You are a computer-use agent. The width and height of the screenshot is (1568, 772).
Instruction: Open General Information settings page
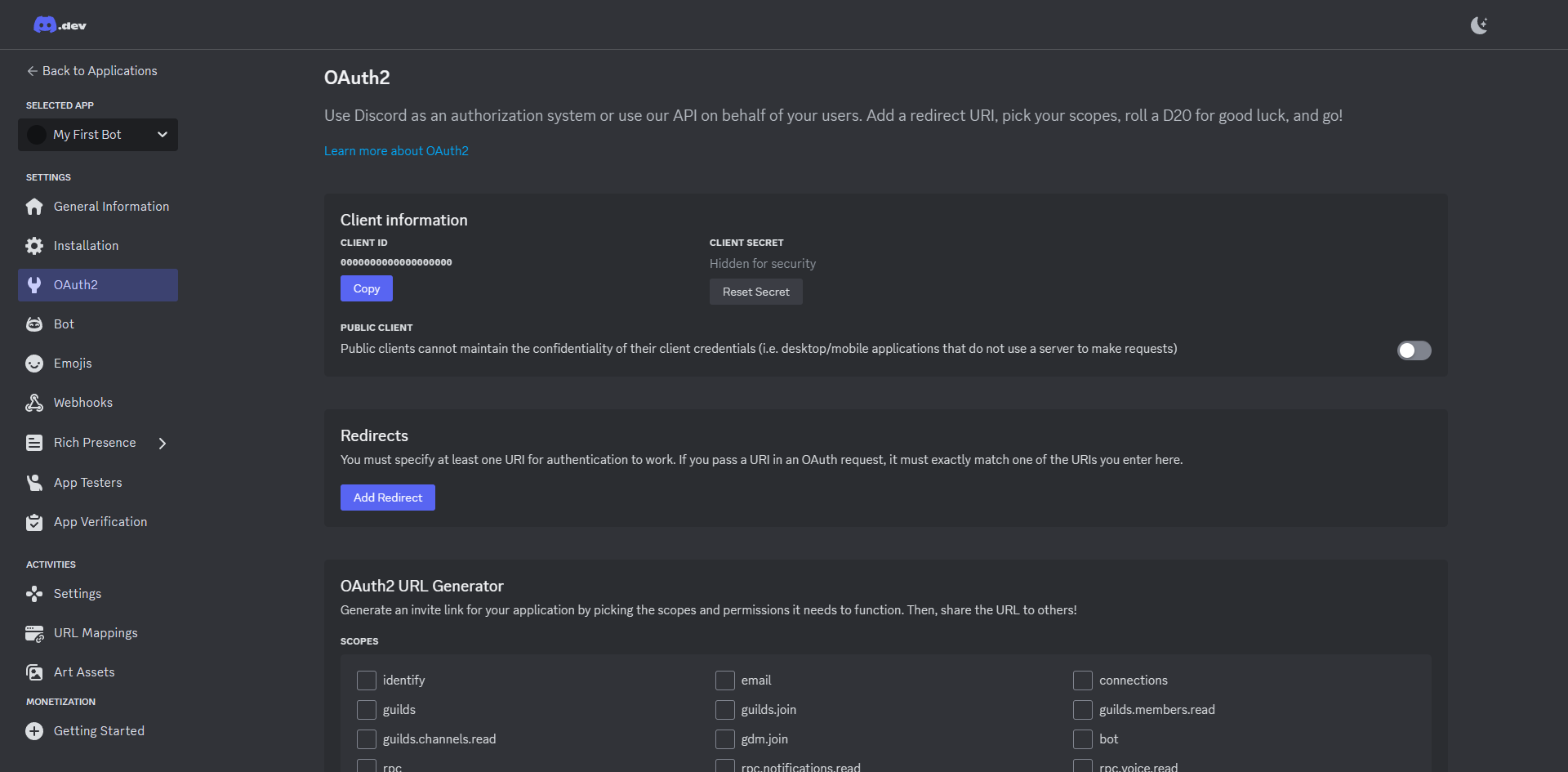(x=98, y=207)
